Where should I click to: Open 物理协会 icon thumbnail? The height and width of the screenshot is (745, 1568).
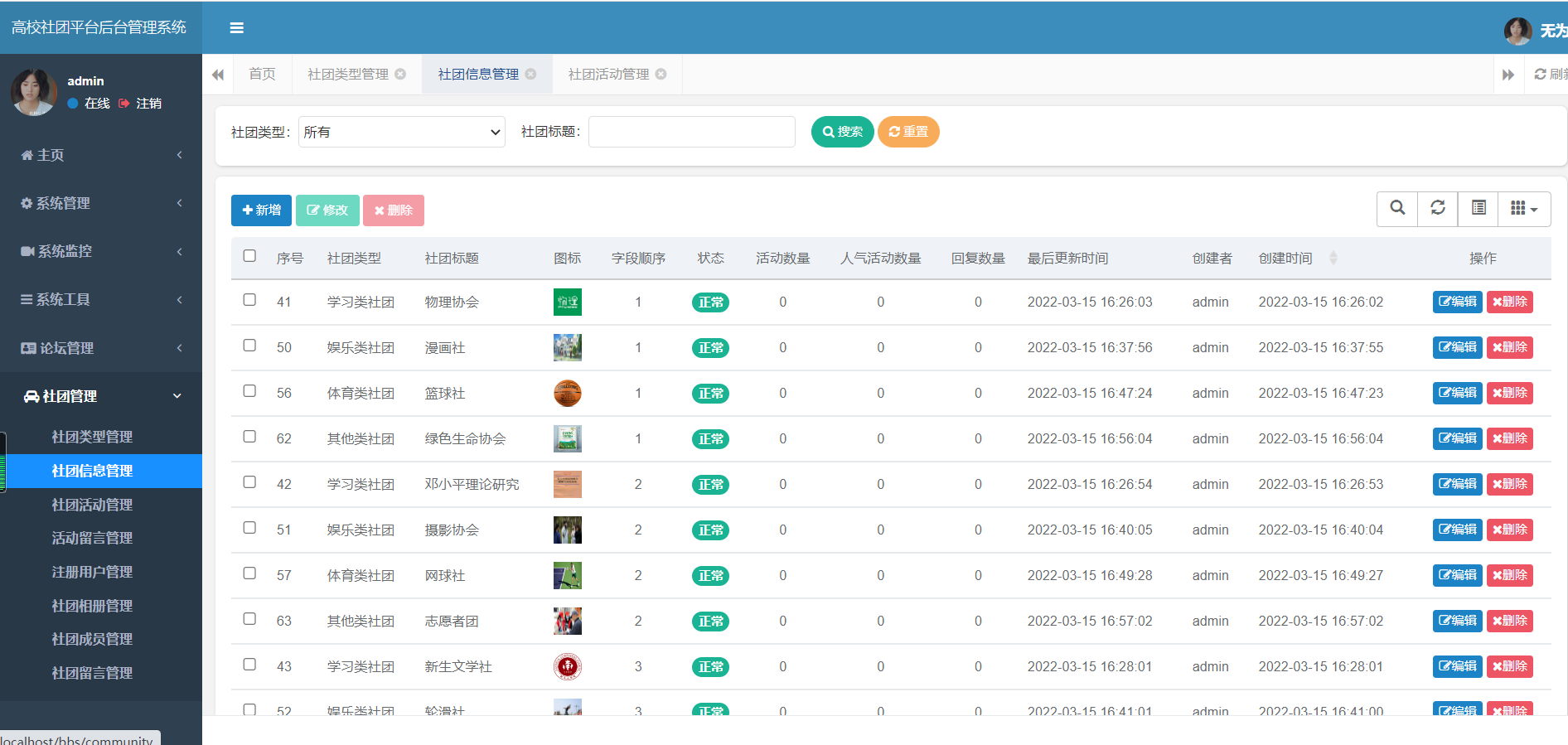[568, 302]
